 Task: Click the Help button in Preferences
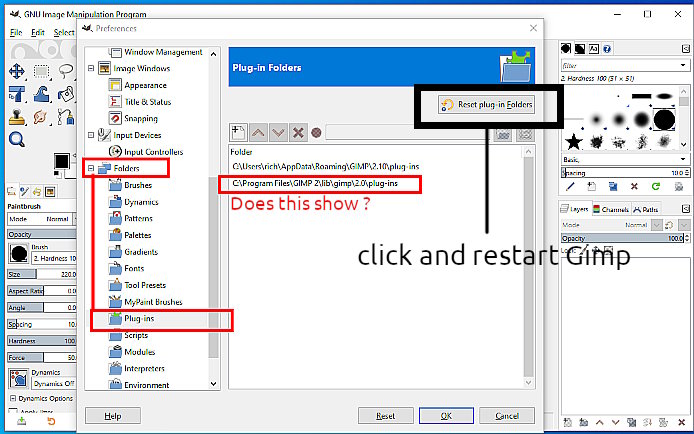tap(113, 416)
